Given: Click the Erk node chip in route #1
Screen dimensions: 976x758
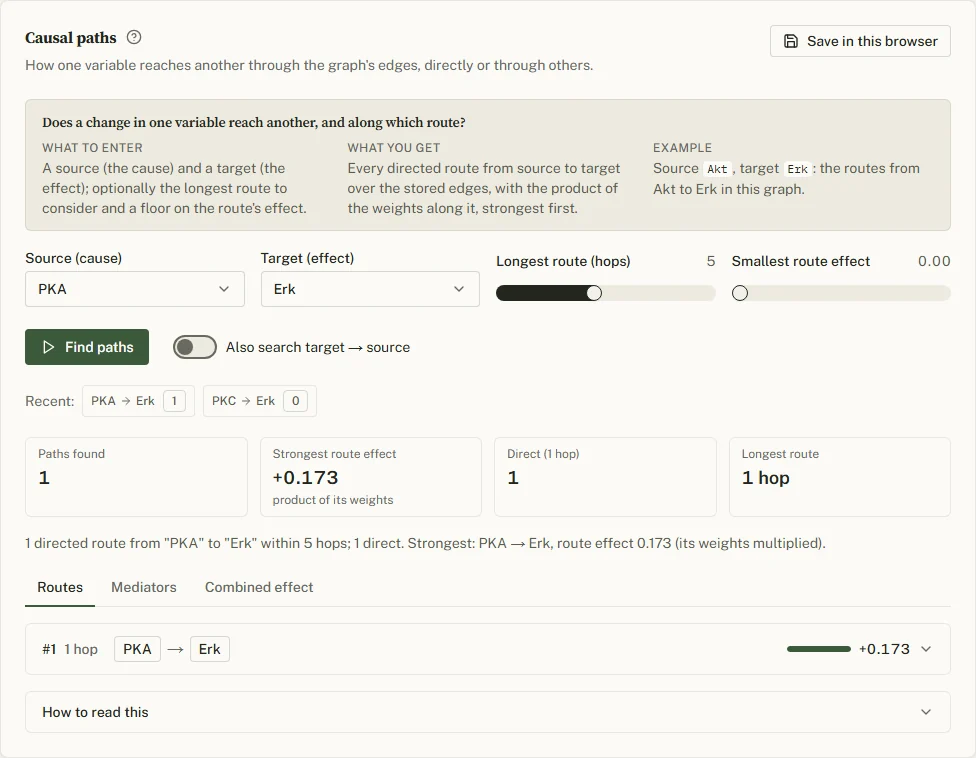Looking at the screenshot, I should click(210, 649).
